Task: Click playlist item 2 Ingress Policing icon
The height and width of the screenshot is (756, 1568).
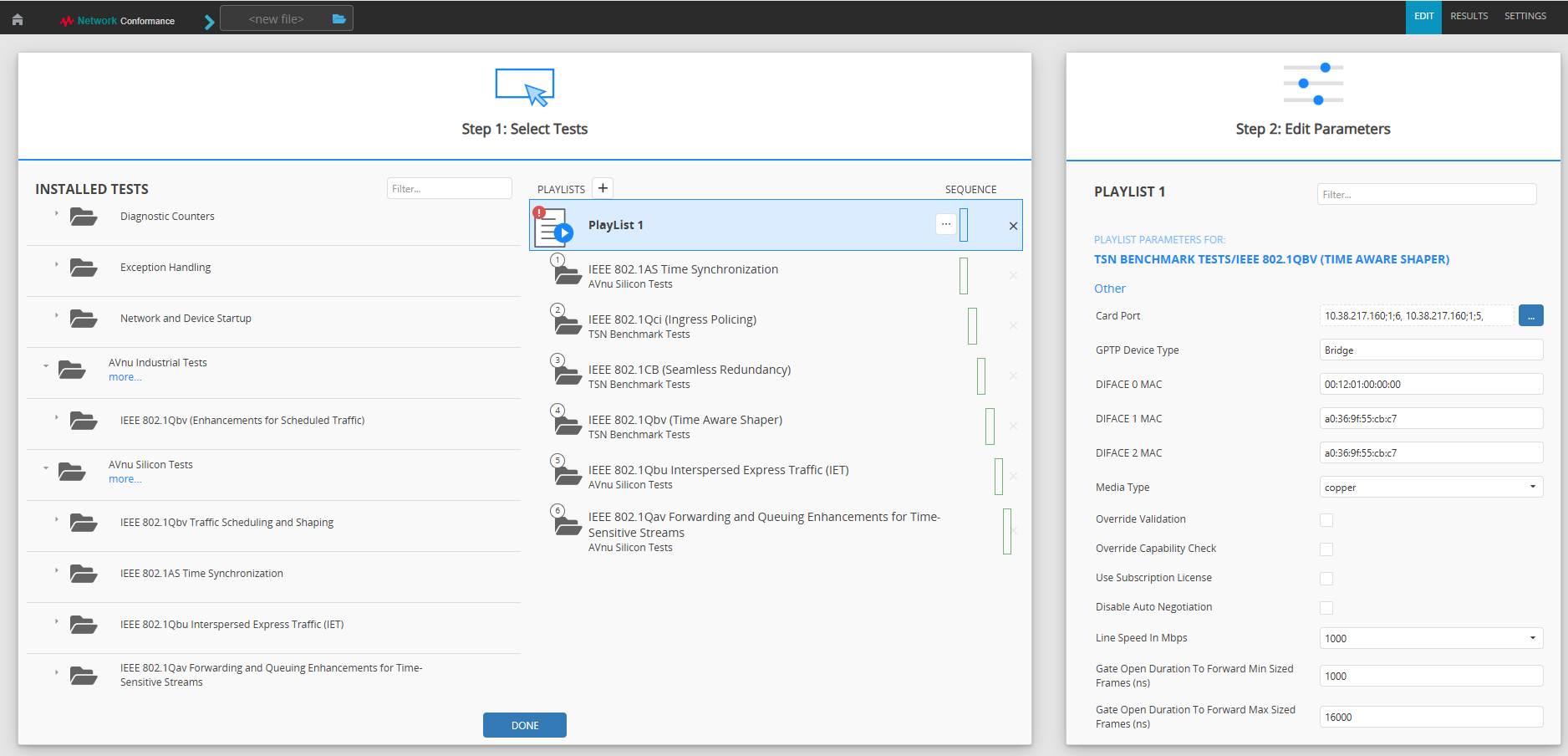Action: click(x=568, y=325)
